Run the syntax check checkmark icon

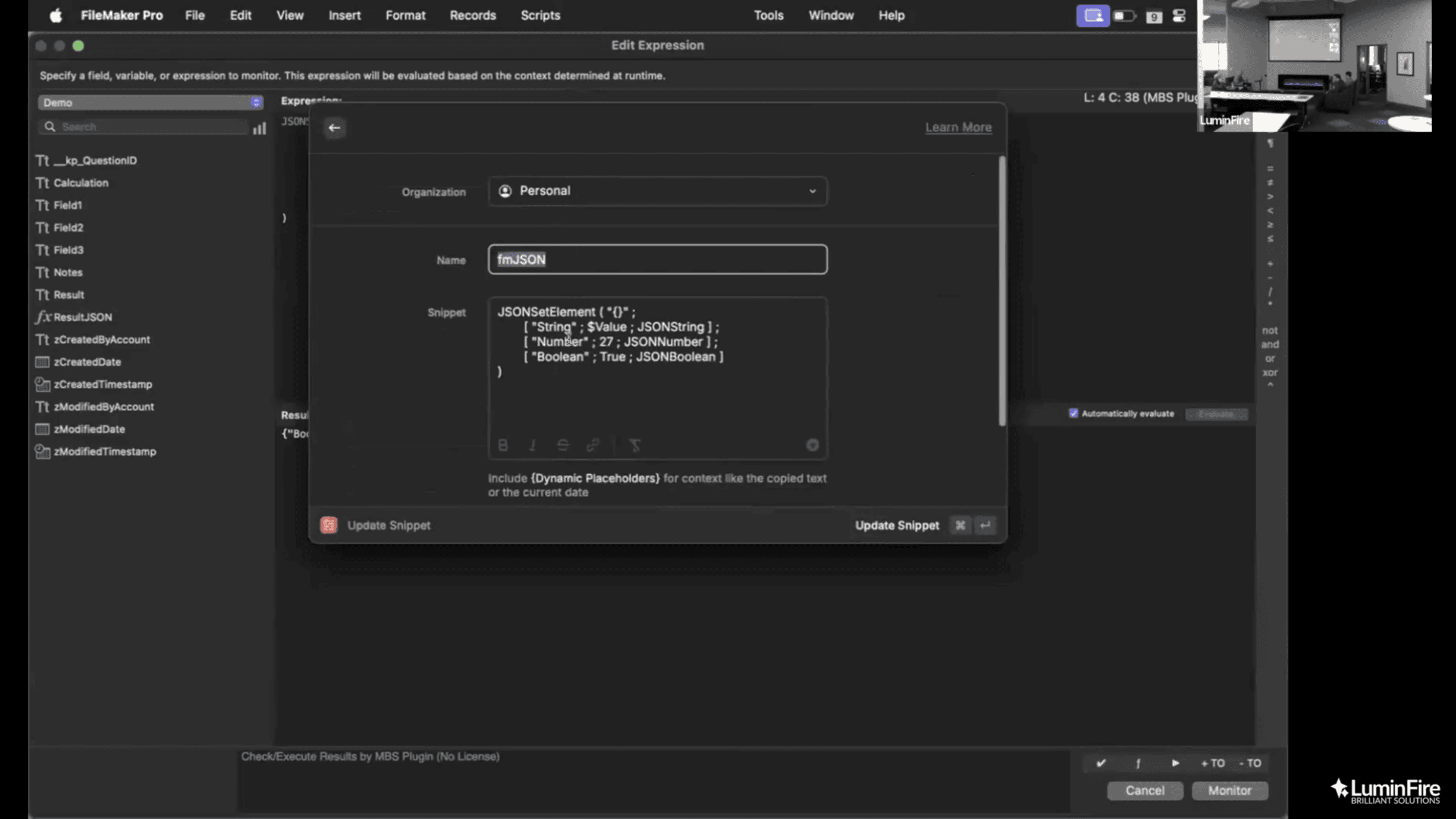point(1100,763)
